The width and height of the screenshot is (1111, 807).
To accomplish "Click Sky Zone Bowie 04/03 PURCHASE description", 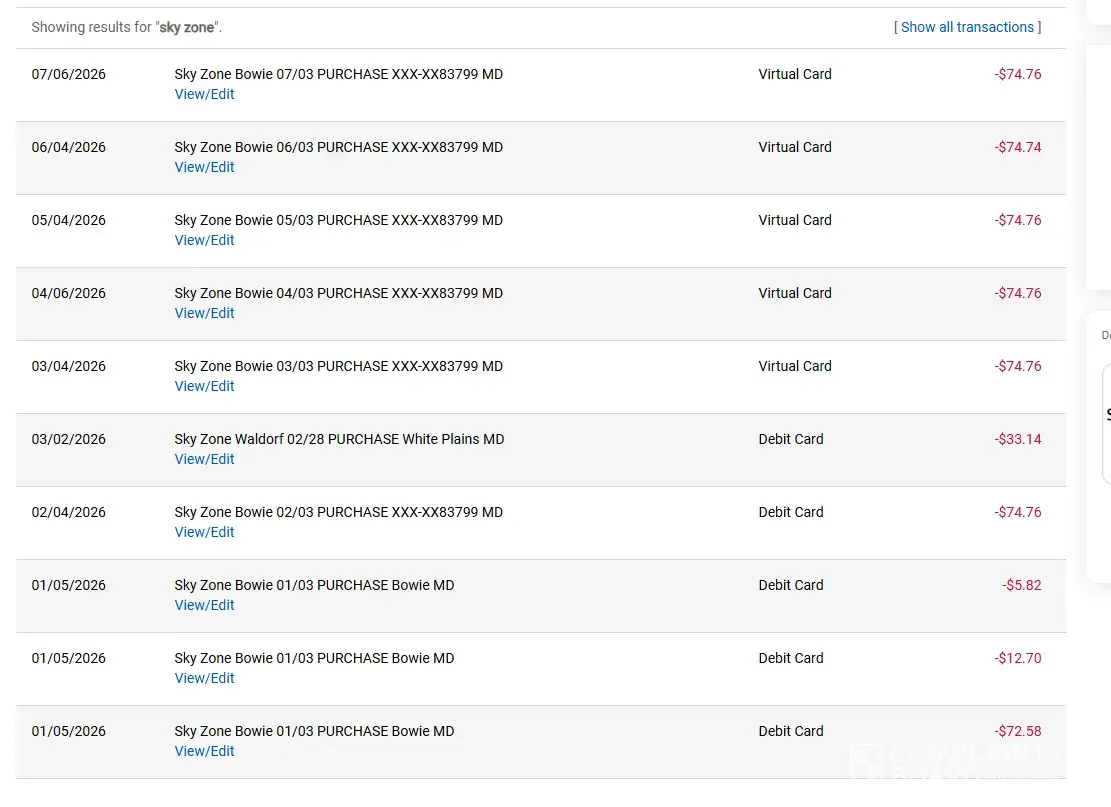I will point(339,293).
